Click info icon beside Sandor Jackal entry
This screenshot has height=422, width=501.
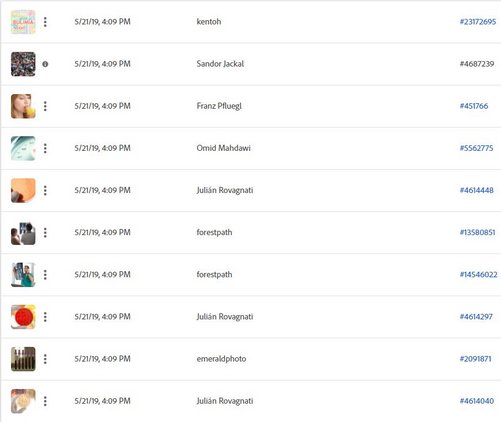pos(45,64)
